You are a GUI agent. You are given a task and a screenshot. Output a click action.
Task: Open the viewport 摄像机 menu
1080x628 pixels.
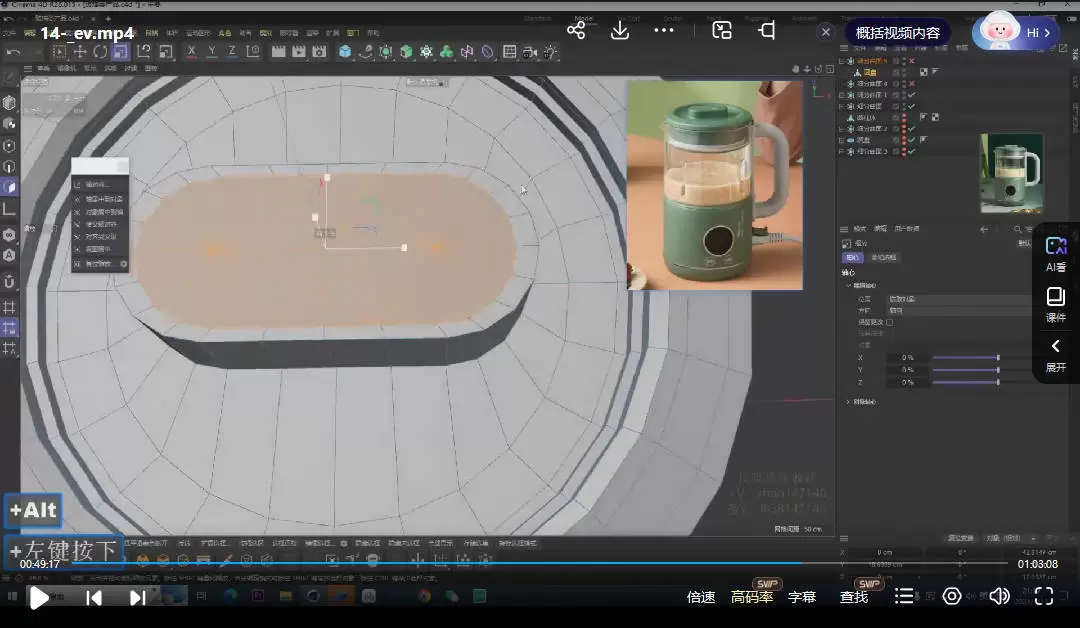pos(66,69)
